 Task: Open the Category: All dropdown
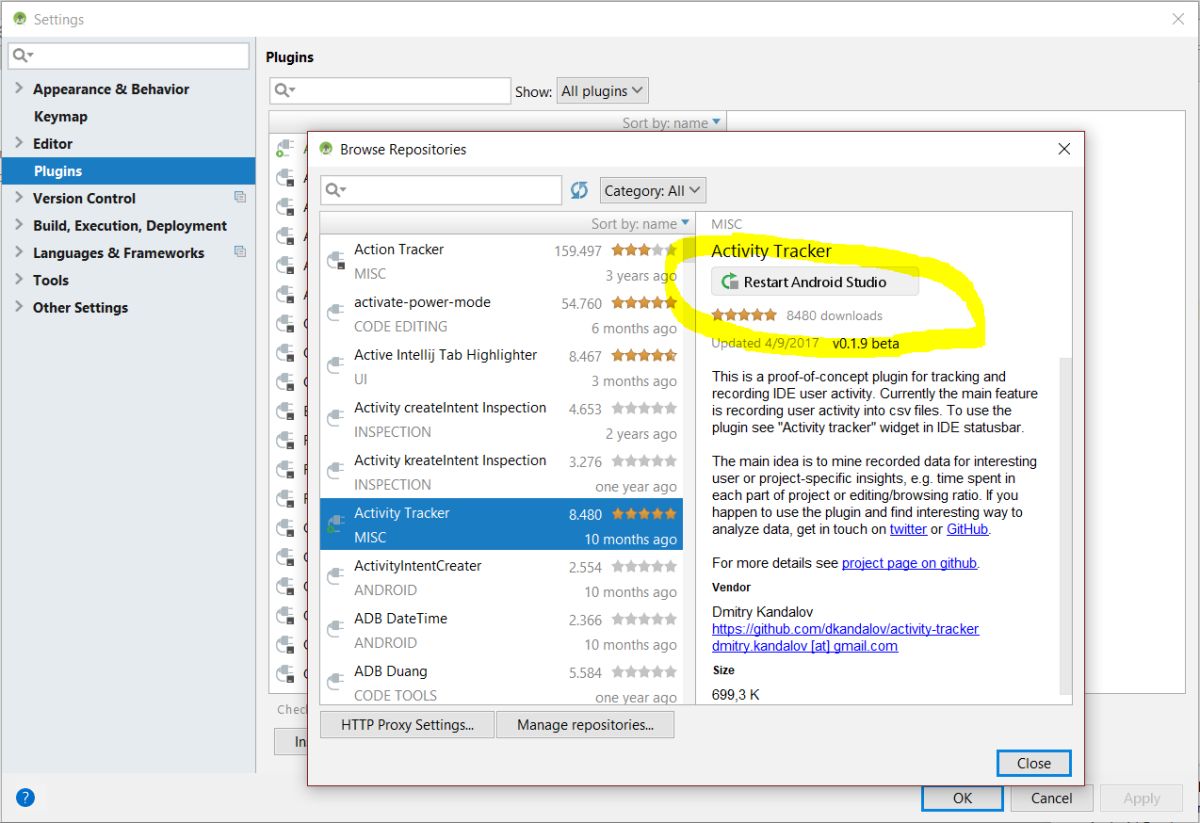coord(653,190)
